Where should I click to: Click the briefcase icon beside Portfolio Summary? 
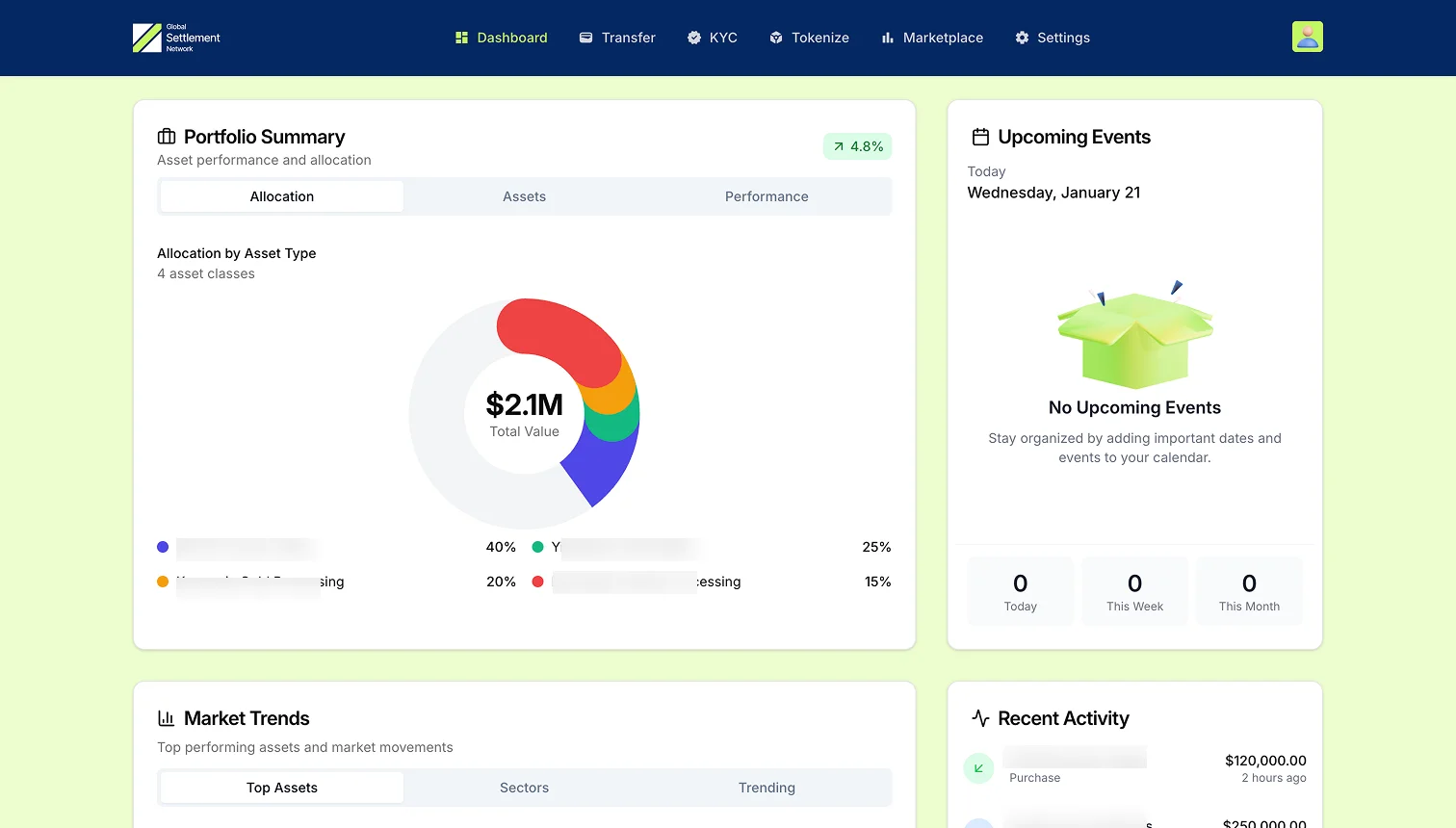(167, 137)
